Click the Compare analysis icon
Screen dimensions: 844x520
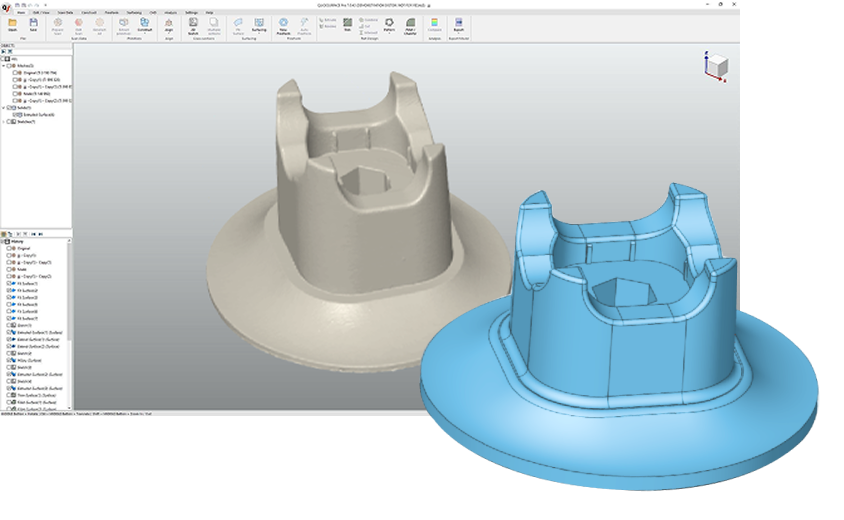click(x=434, y=23)
